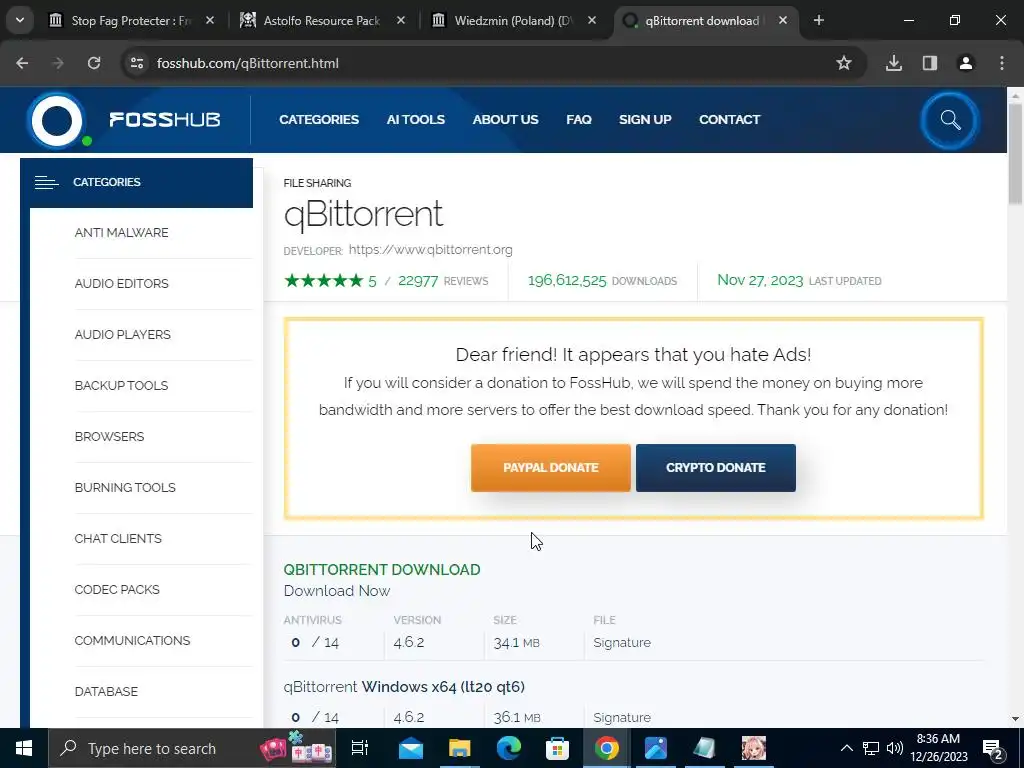Show hidden system tray icons chevron

pyautogui.click(x=846, y=748)
